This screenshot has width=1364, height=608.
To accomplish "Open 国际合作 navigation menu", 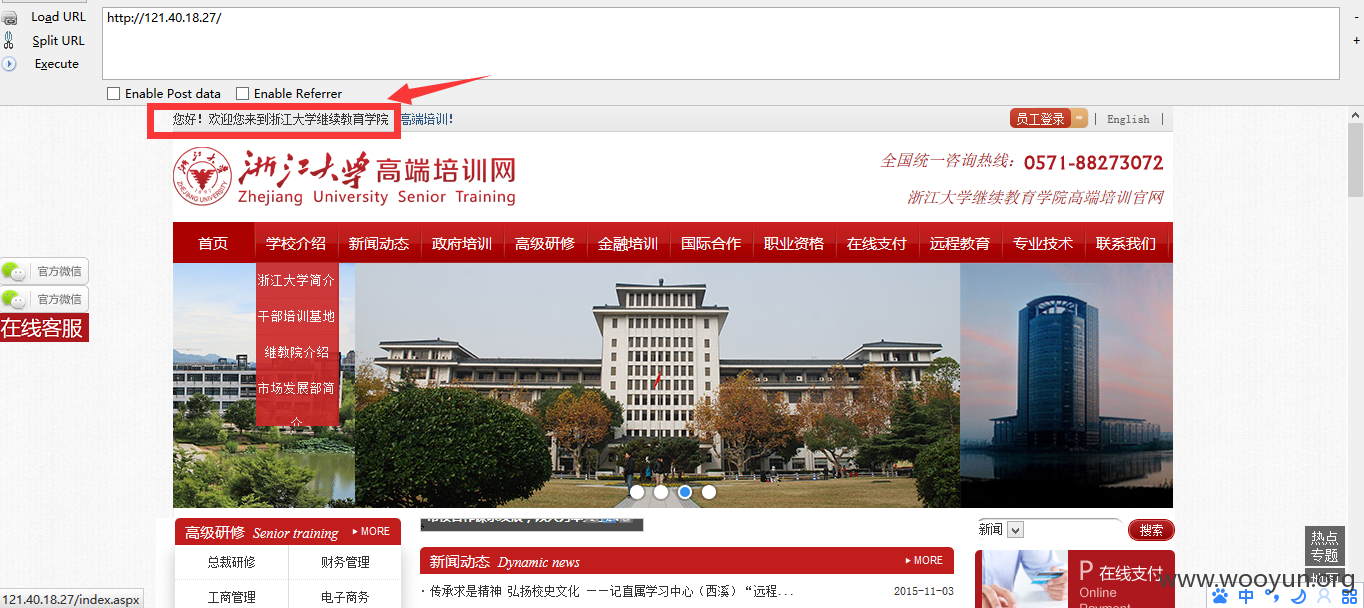I will coord(711,243).
